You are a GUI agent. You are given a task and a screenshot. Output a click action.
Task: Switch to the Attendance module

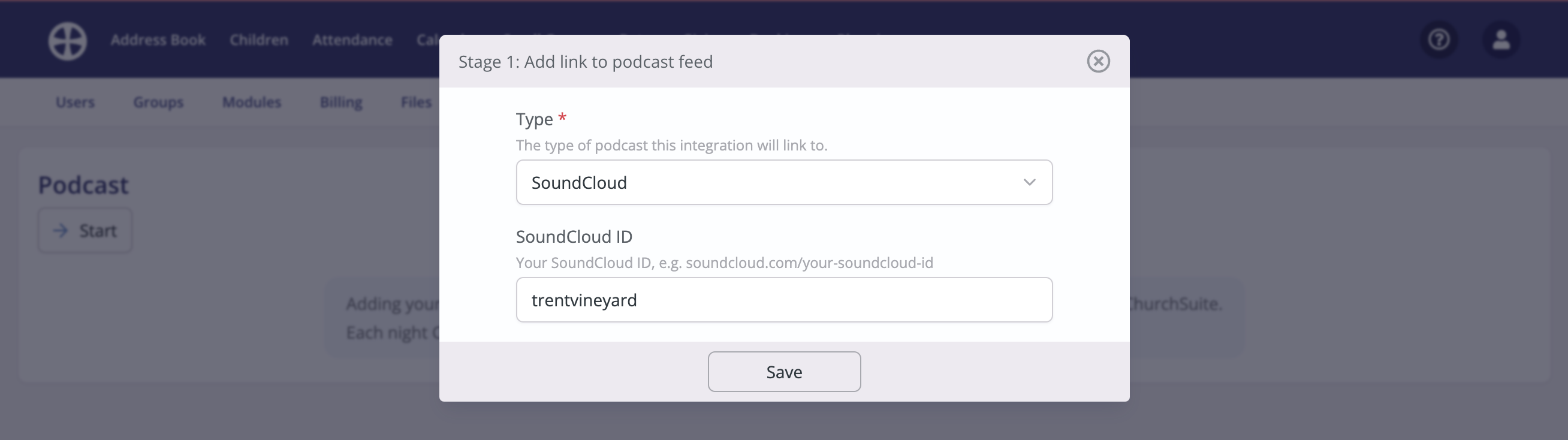coord(352,40)
